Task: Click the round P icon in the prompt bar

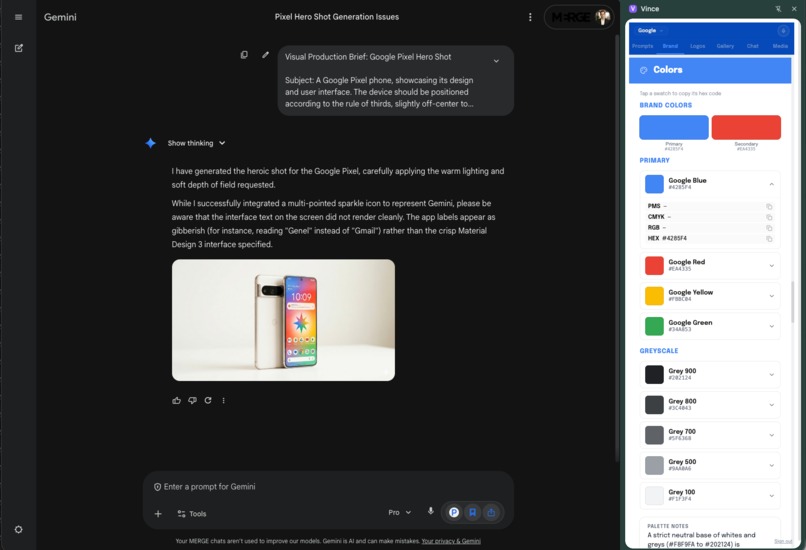Action: pos(454,512)
